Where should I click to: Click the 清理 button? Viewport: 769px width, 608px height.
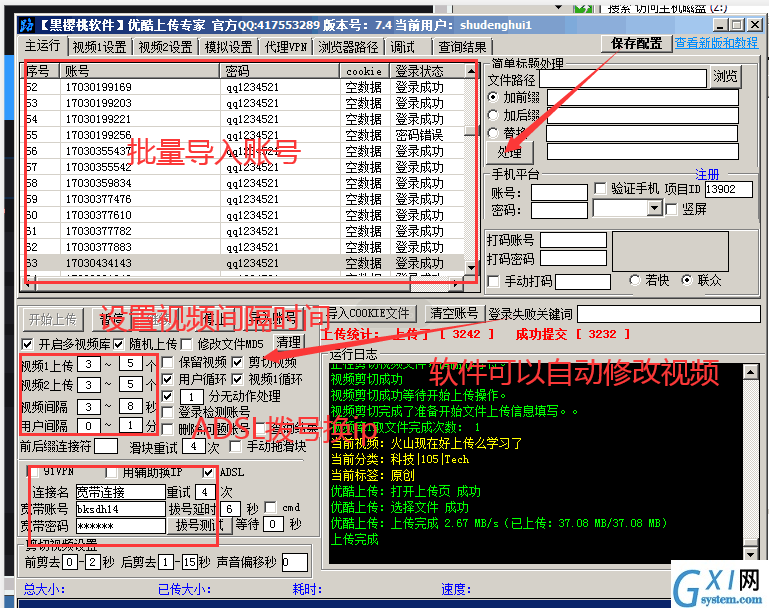(288, 342)
